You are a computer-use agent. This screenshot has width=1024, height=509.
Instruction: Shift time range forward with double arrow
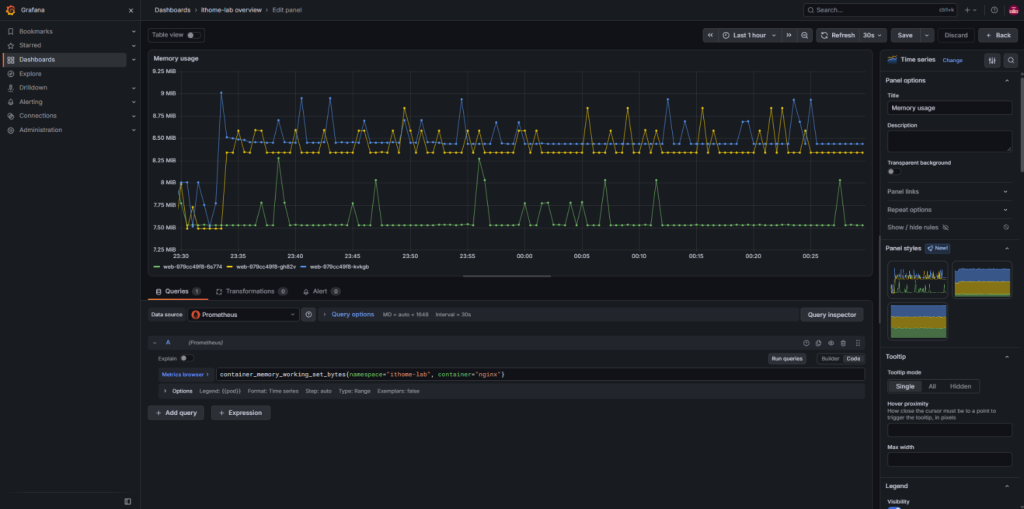[x=789, y=35]
